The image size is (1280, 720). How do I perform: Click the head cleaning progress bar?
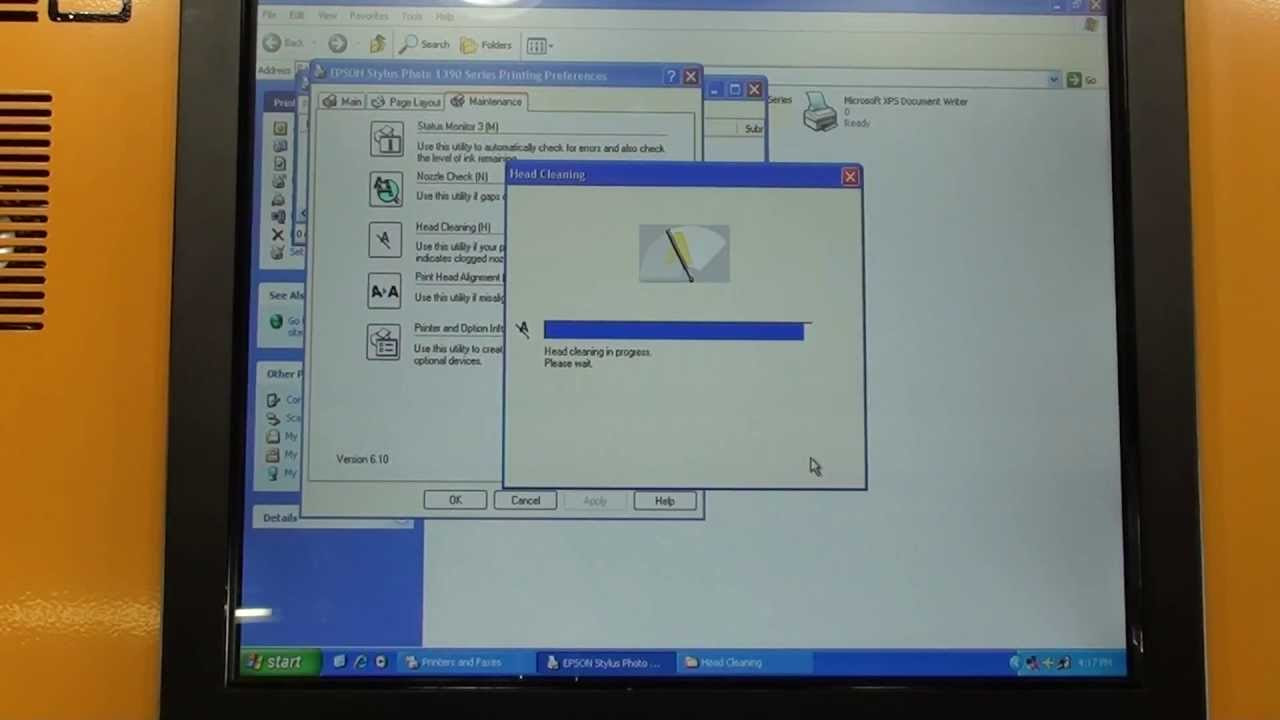click(674, 331)
